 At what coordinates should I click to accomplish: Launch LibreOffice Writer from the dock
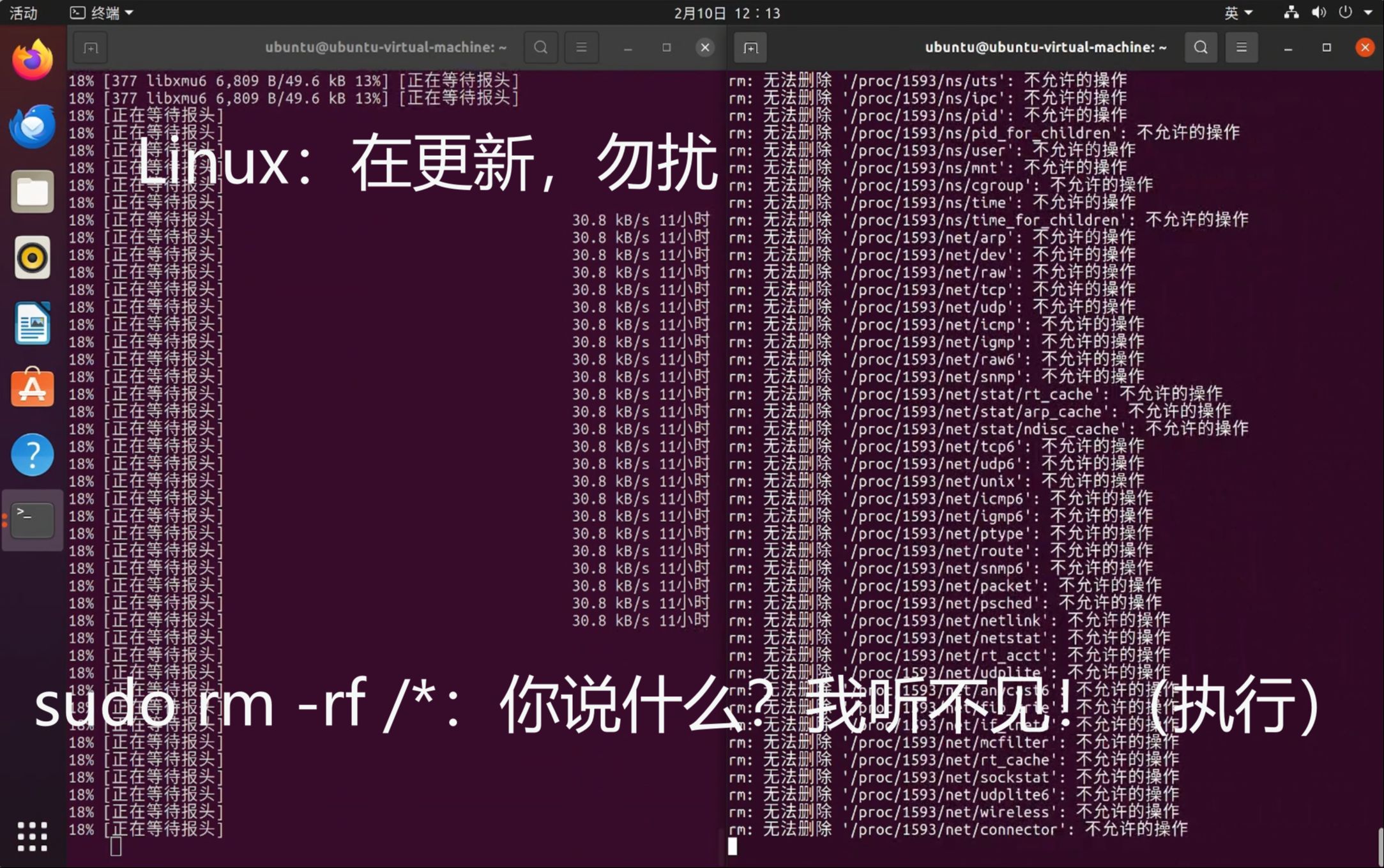[x=33, y=323]
